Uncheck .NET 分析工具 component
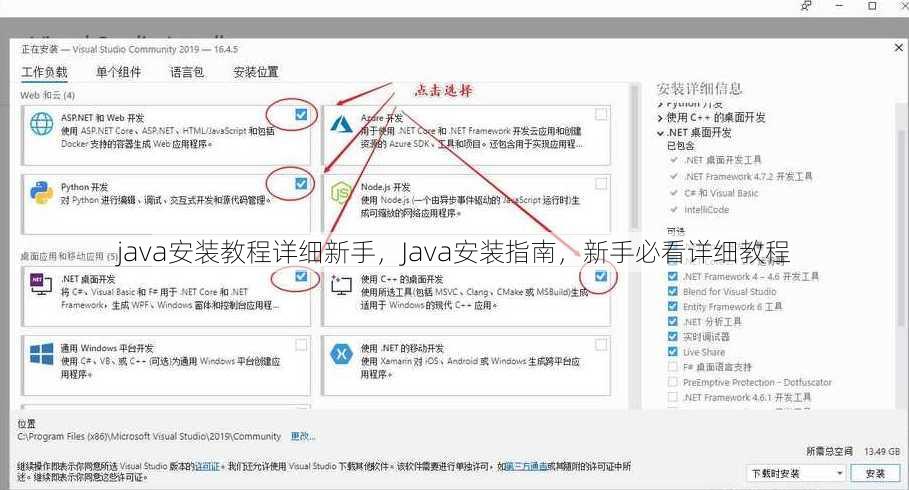Viewport: 909px width, 490px height. [x=672, y=321]
